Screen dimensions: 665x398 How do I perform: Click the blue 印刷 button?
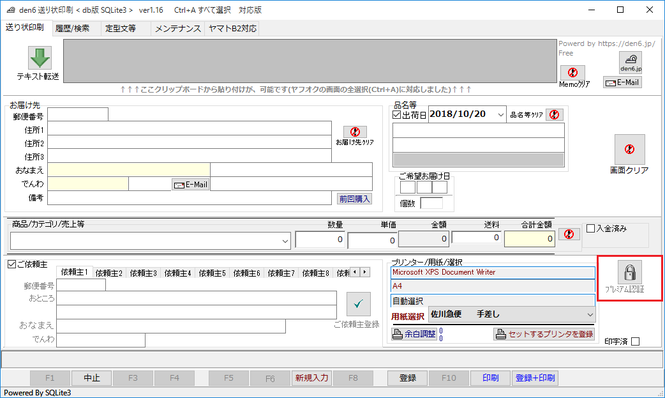point(490,378)
